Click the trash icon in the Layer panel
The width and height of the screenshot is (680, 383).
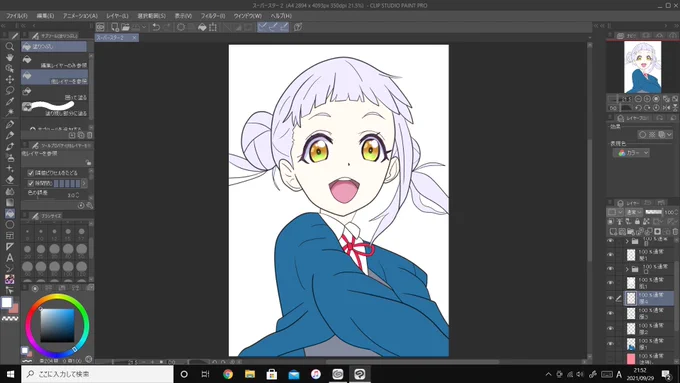click(675, 232)
